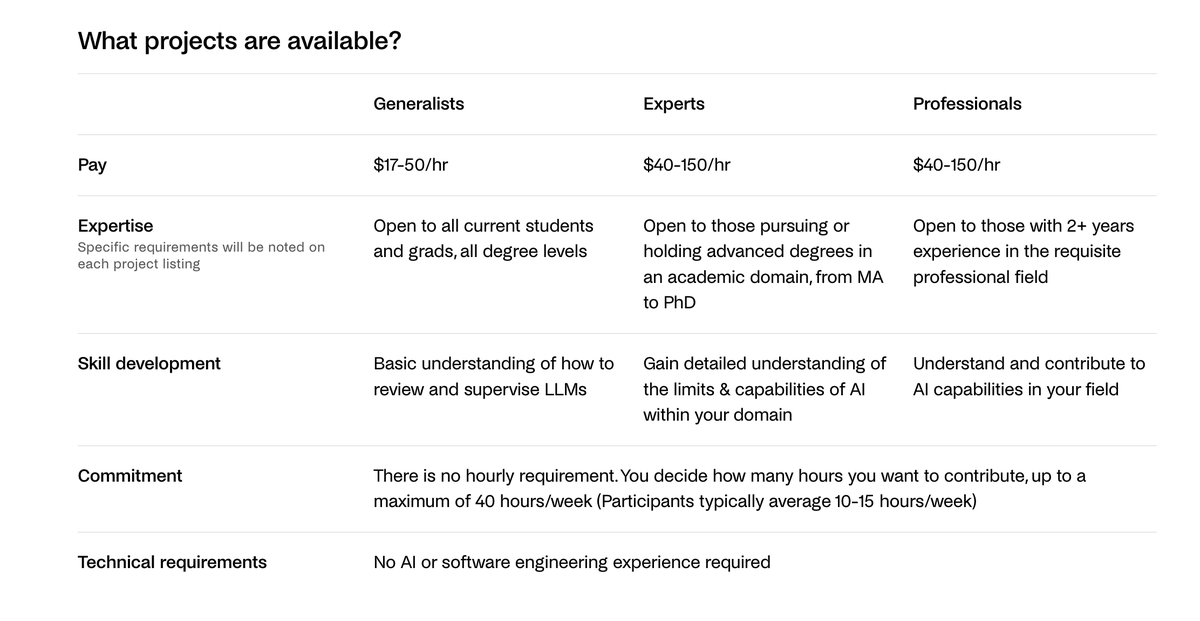Select the Professionals column header
This screenshot has width=1200, height=621.
click(x=967, y=104)
